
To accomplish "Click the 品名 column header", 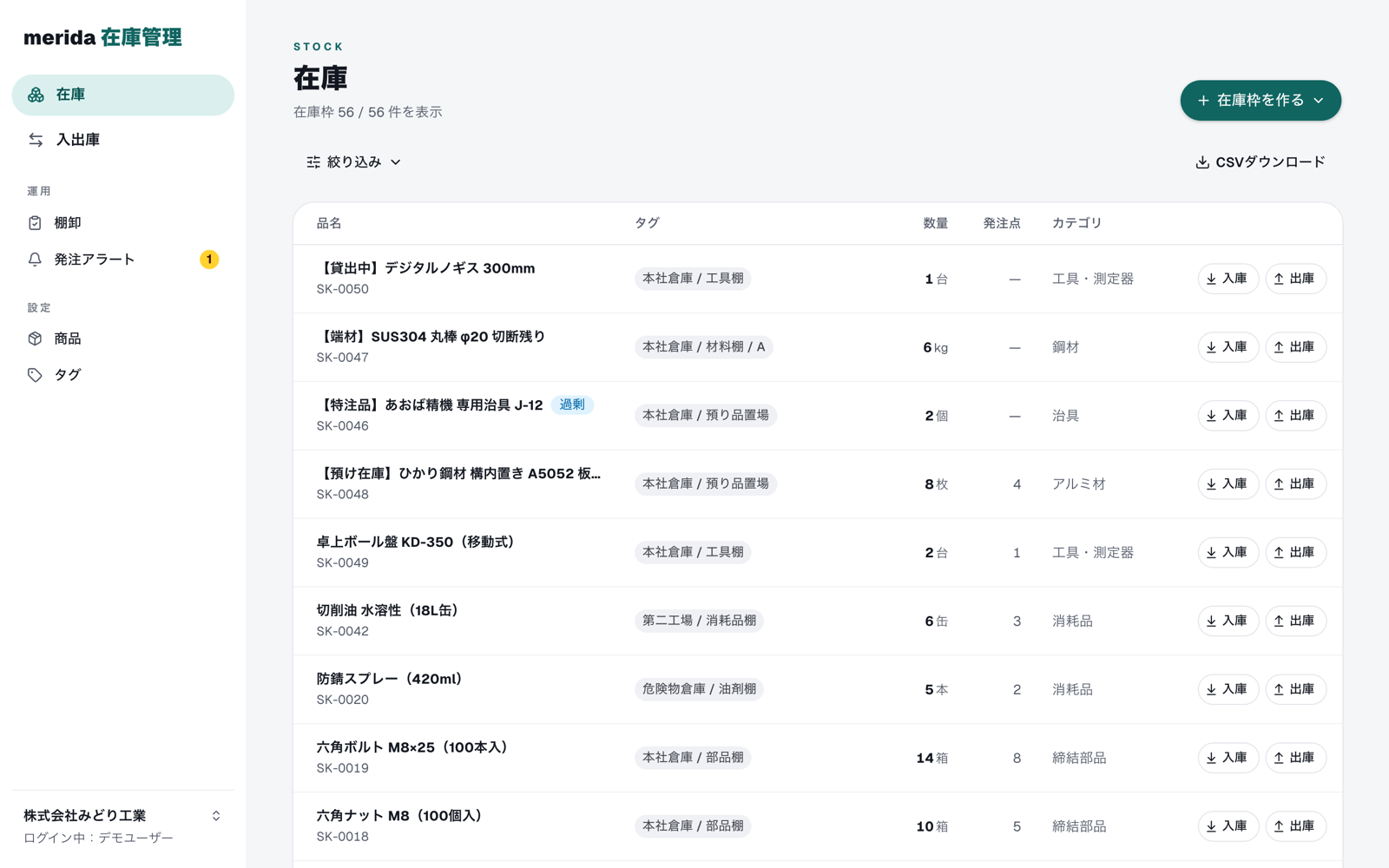I will click(329, 224).
